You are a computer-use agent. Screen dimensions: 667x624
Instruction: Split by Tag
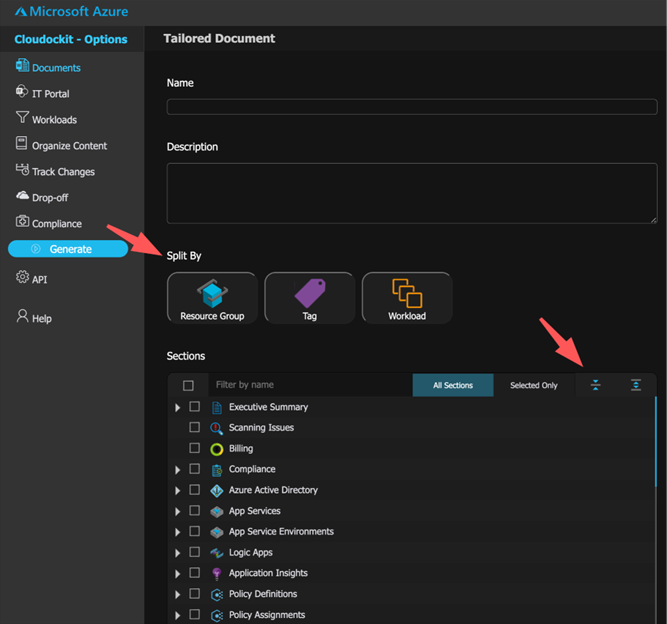[309, 298]
